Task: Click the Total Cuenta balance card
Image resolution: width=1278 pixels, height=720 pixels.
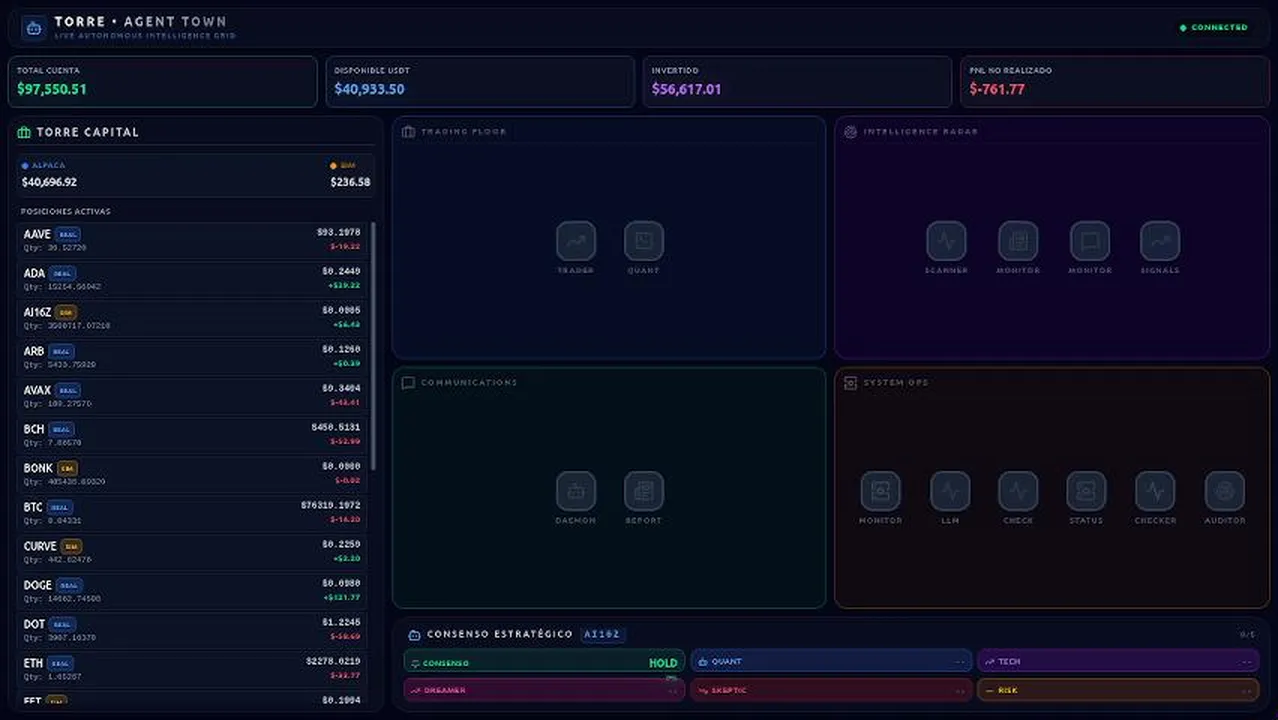Action: point(163,81)
